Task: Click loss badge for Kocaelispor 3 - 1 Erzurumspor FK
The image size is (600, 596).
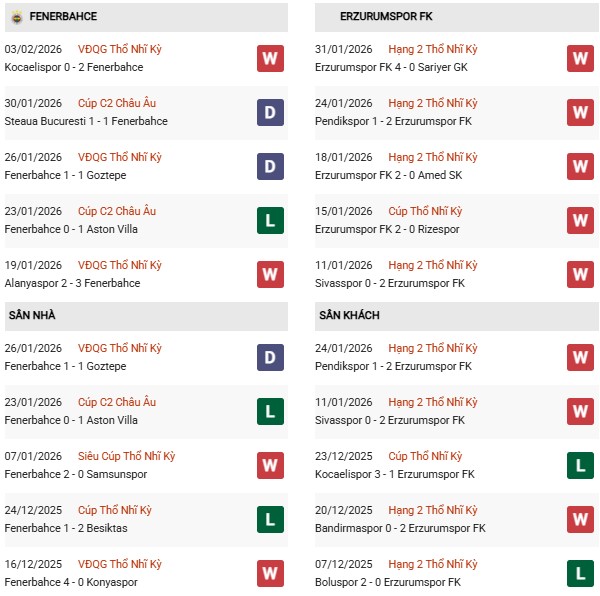Action: click(580, 465)
